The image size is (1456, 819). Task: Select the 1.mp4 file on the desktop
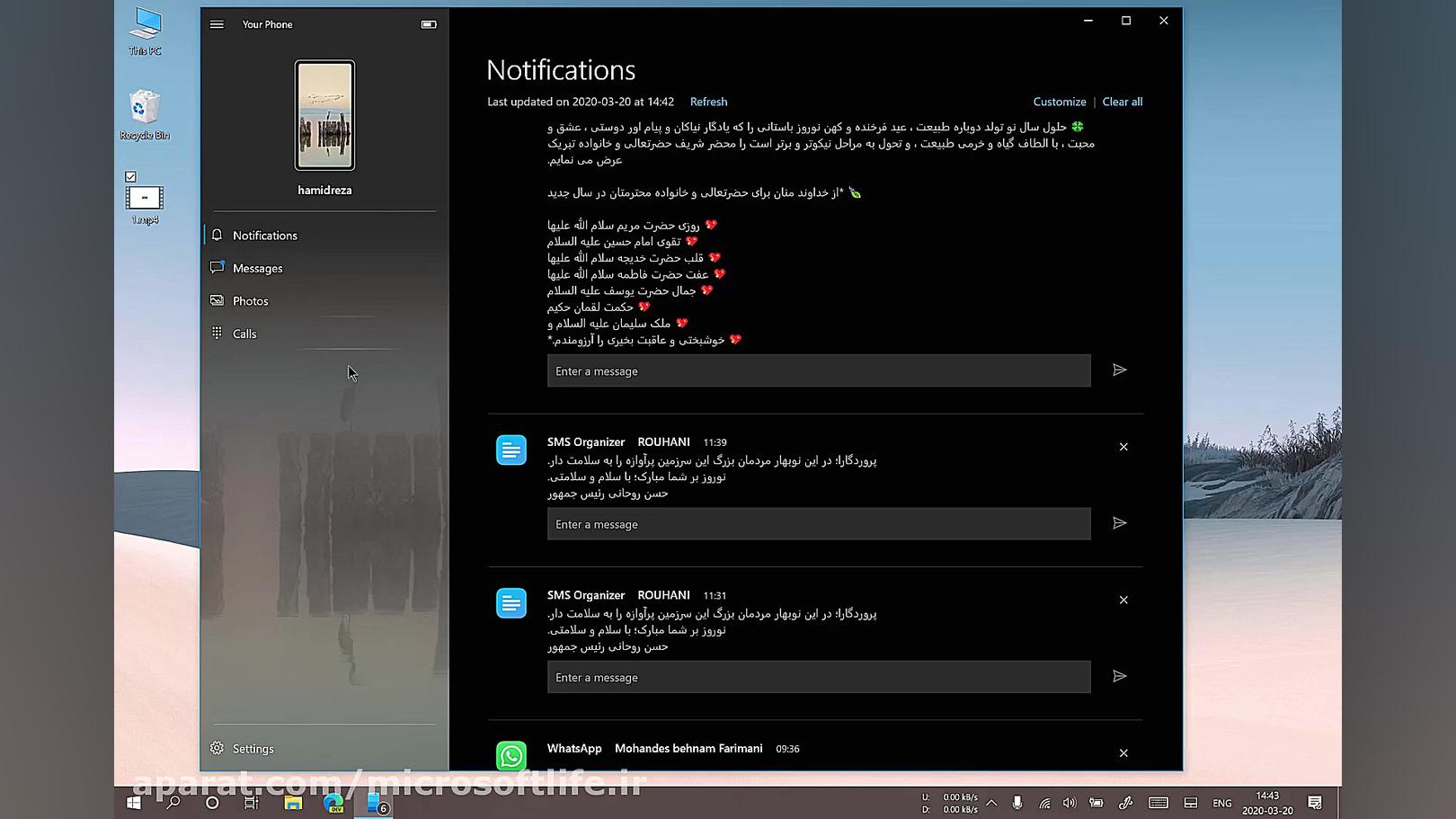point(145,204)
